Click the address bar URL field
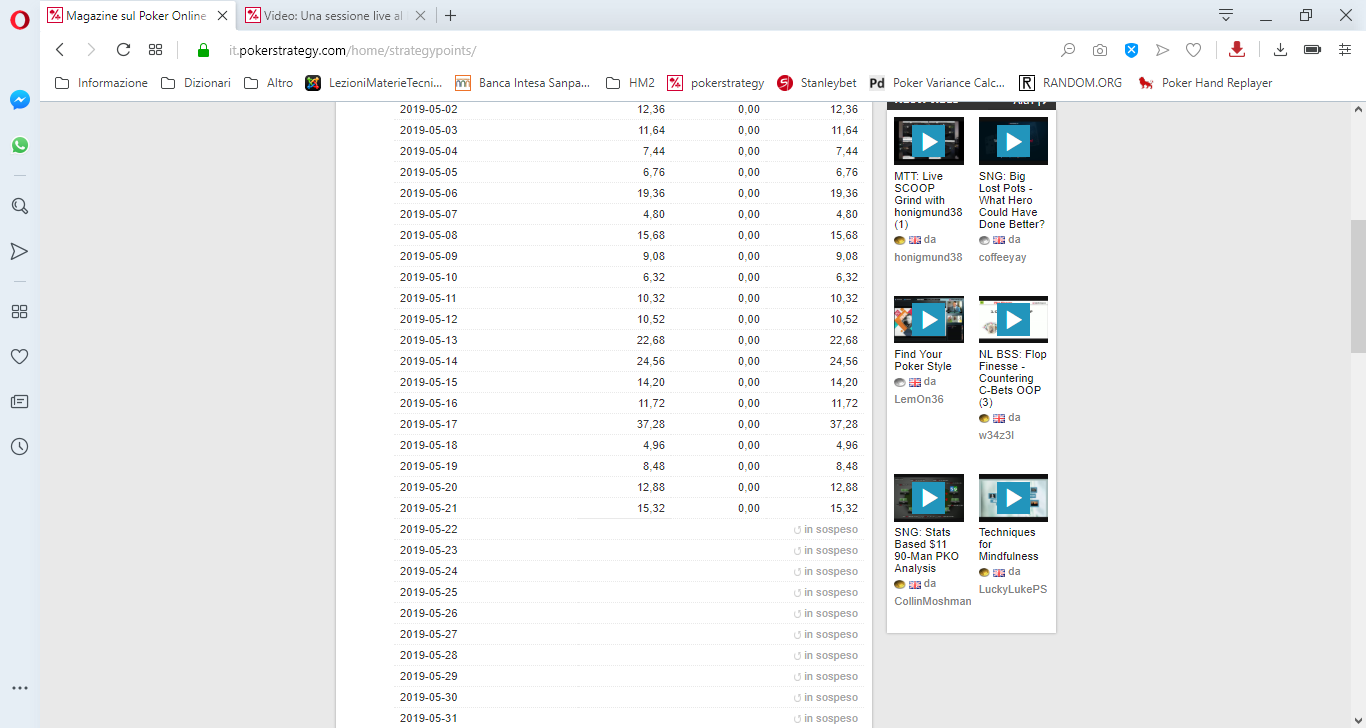The width and height of the screenshot is (1366, 728). click(x=640, y=50)
